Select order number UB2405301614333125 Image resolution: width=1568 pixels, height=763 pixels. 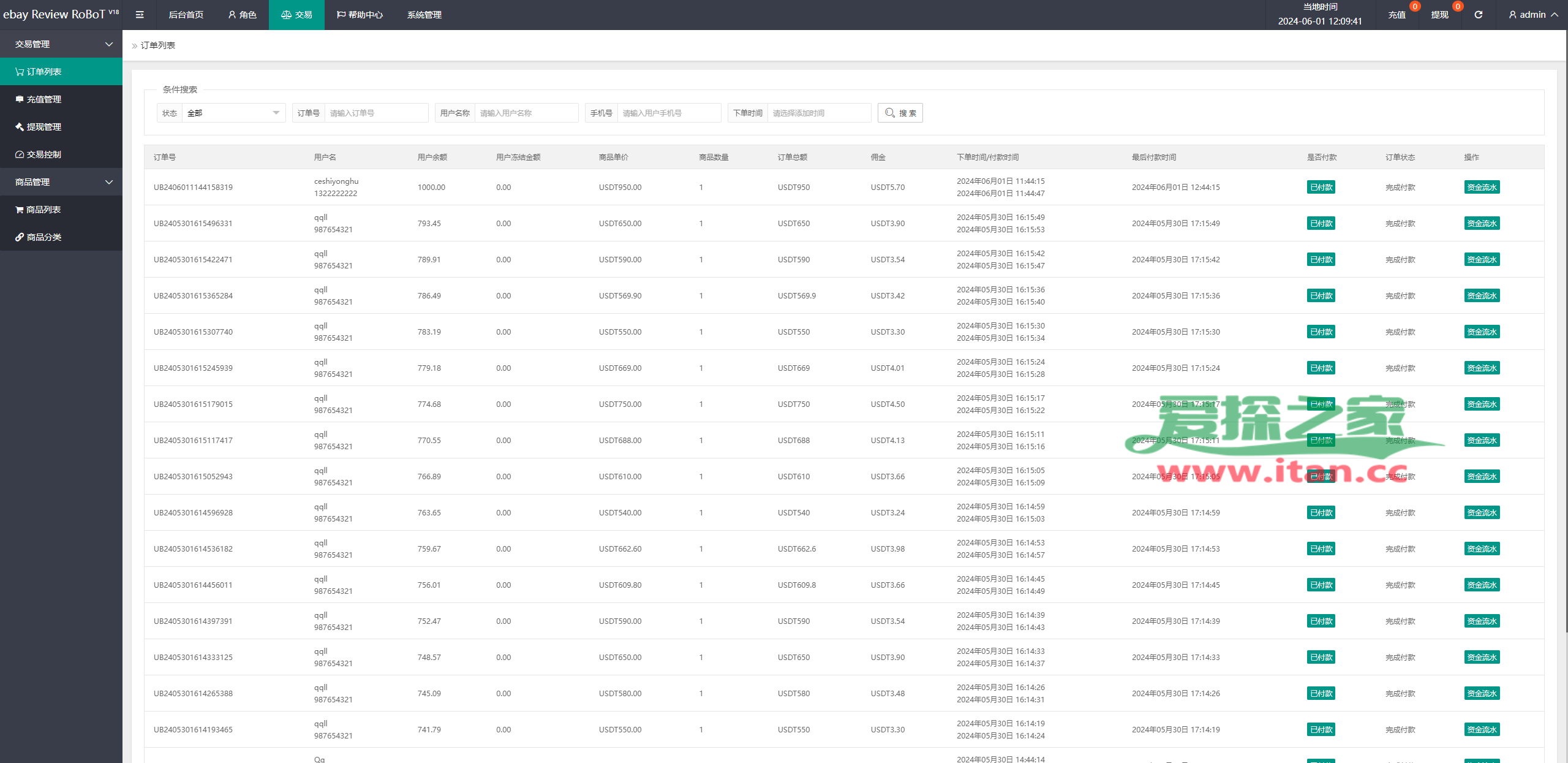click(193, 658)
